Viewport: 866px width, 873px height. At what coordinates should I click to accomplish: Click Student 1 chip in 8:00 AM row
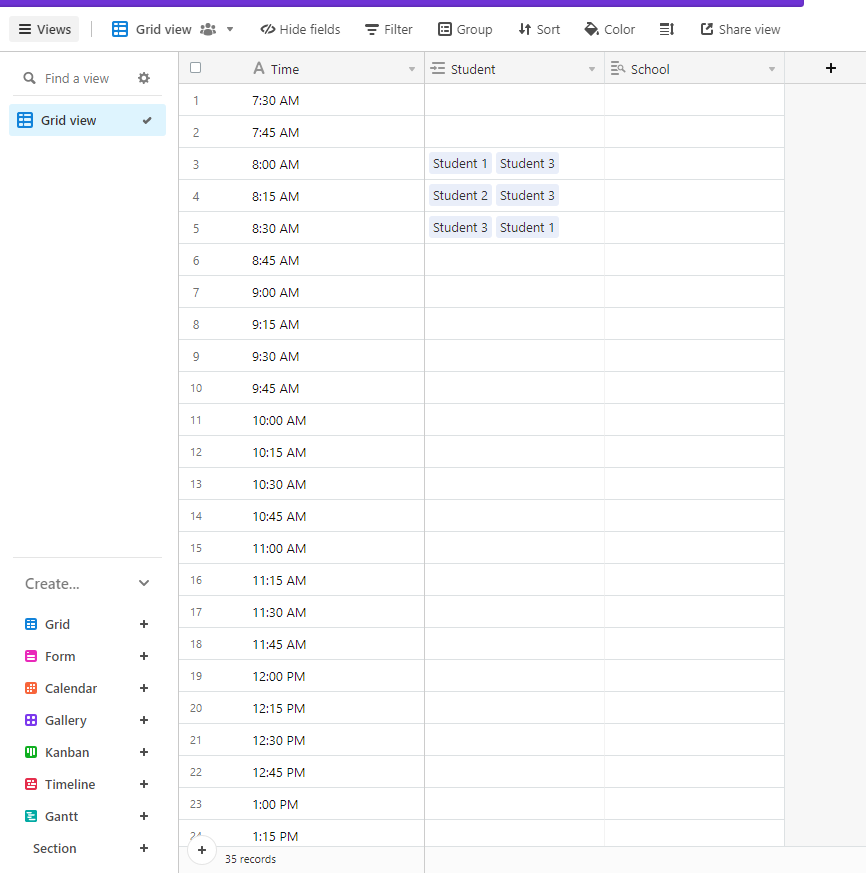click(460, 164)
